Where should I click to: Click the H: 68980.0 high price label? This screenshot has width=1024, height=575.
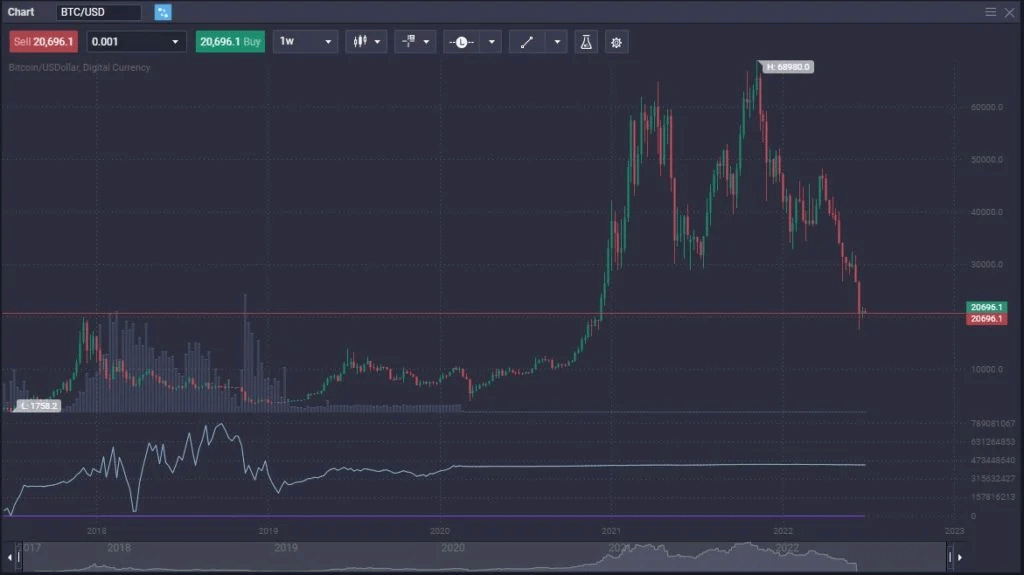[788, 67]
